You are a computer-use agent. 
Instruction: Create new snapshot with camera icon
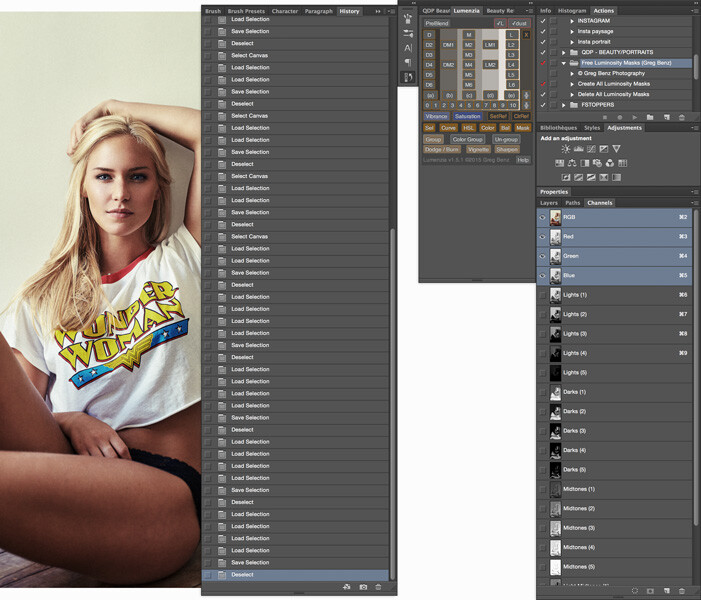pos(363,587)
